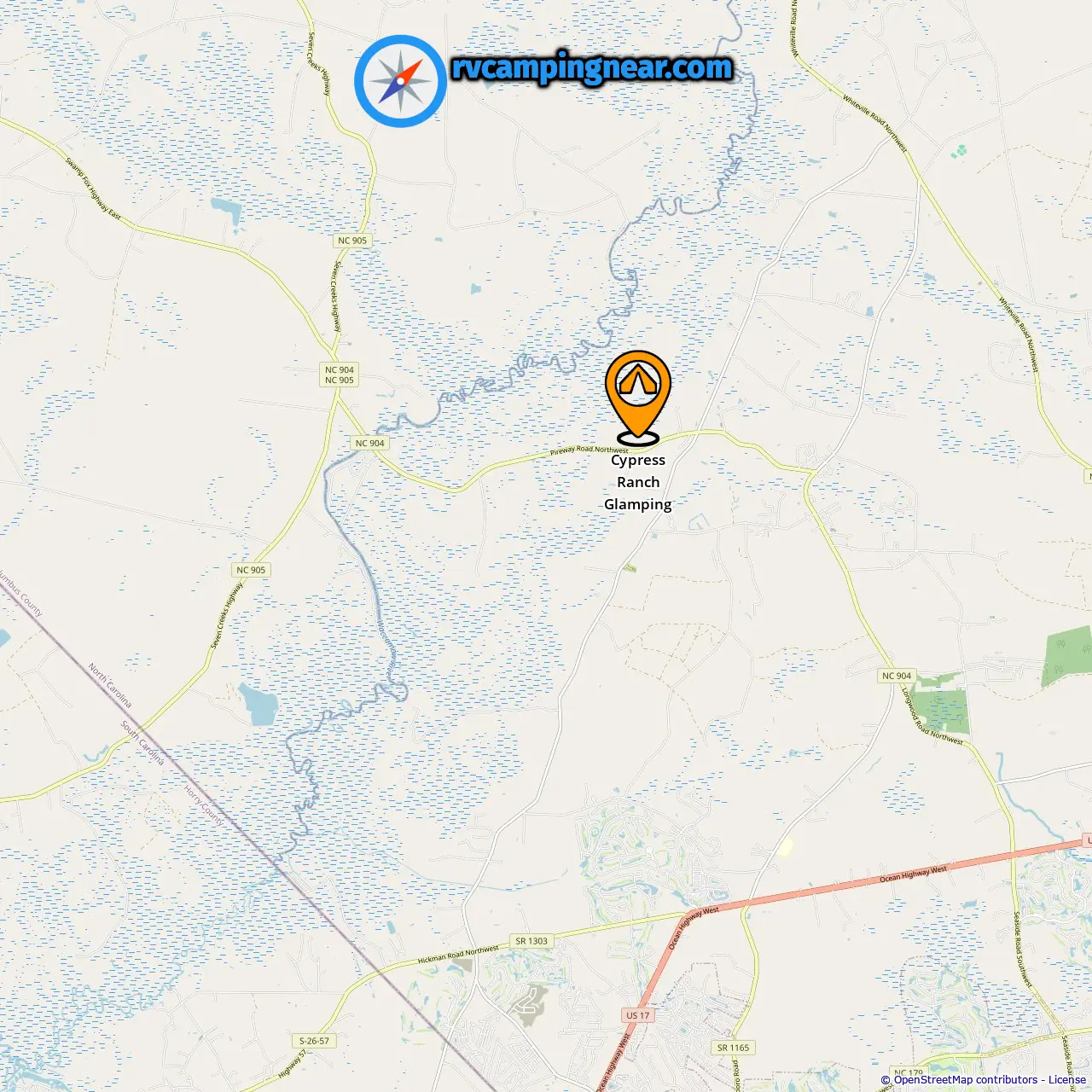Open the rvcampingnear.com site title
The image size is (1092, 1092).
tap(592, 67)
